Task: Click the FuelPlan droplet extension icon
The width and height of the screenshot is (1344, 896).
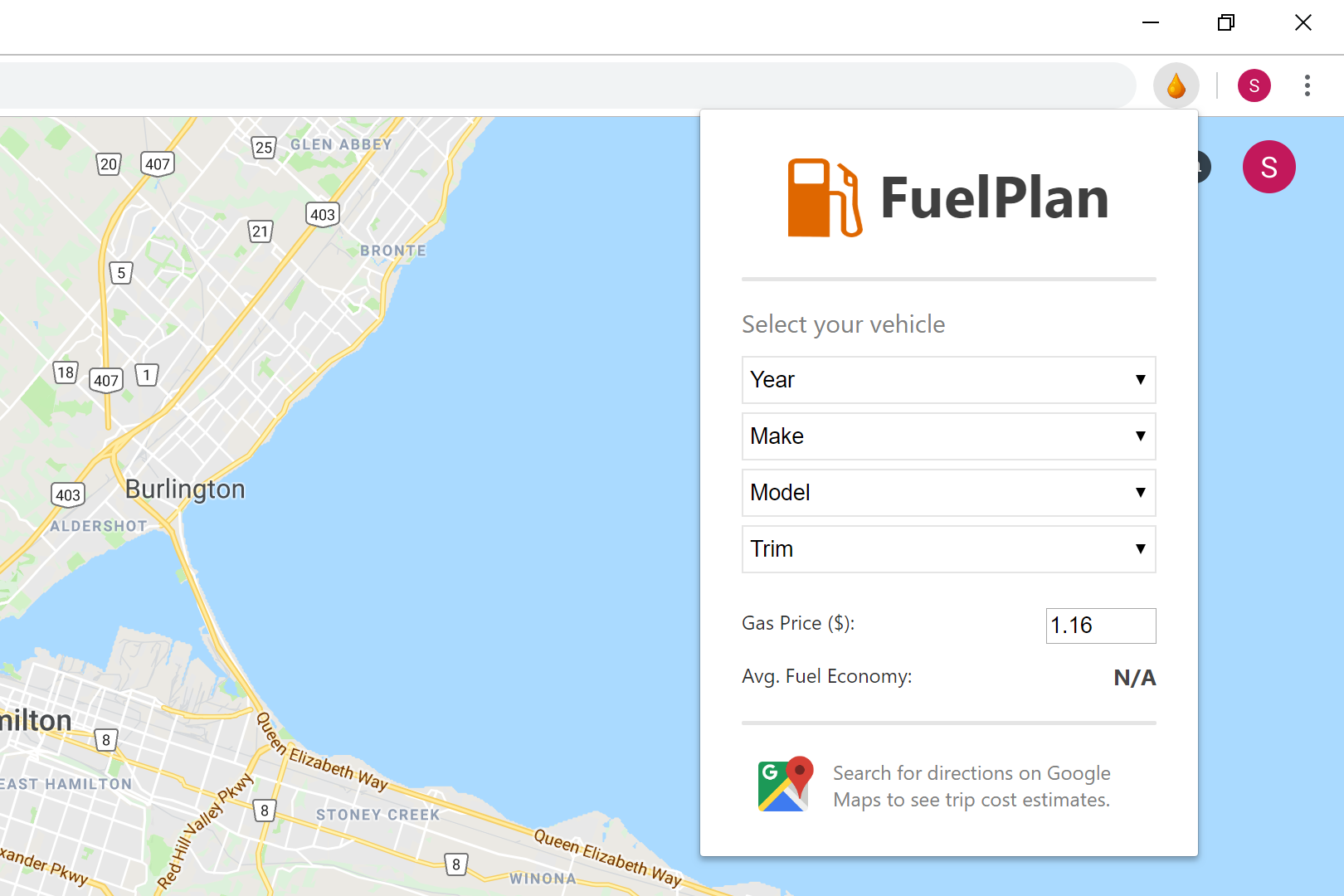Action: 1176,85
